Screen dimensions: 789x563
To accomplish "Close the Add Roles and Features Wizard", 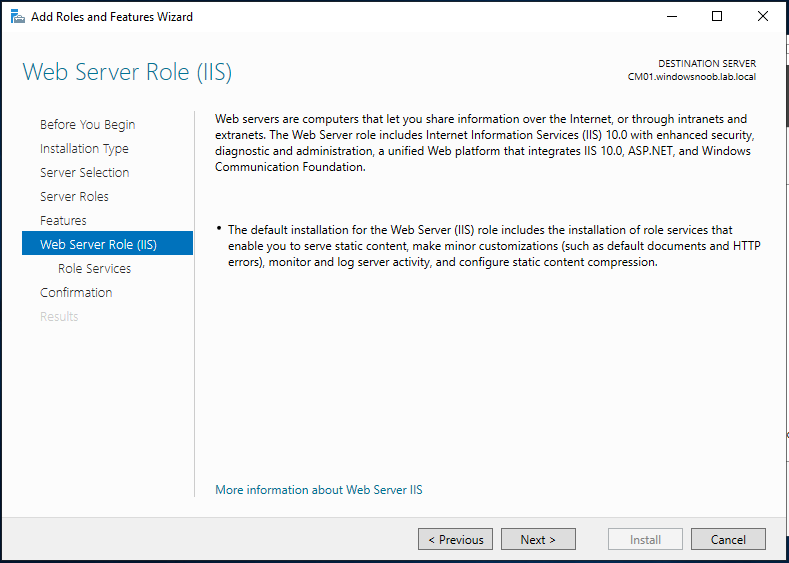I will pos(762,17).
